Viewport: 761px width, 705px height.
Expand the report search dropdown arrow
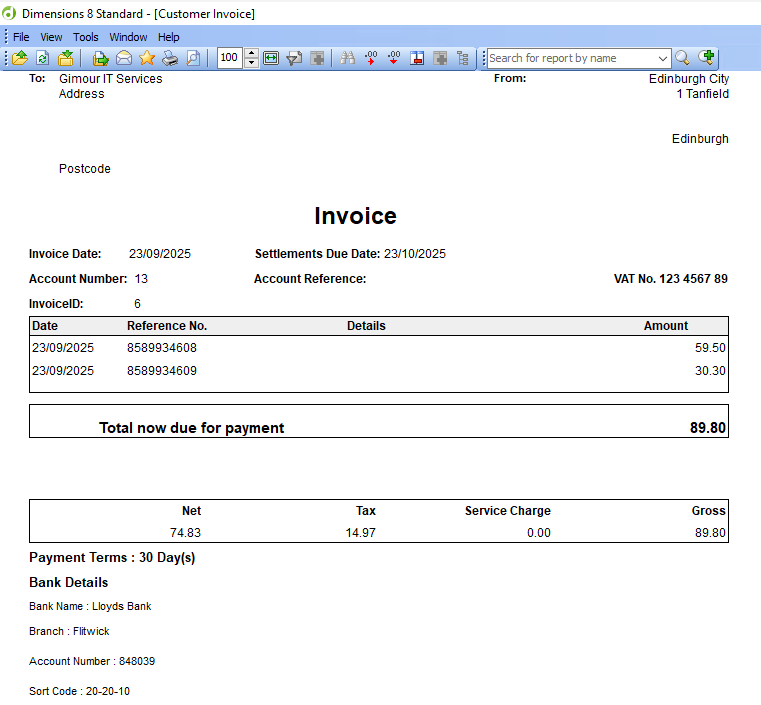663,58
